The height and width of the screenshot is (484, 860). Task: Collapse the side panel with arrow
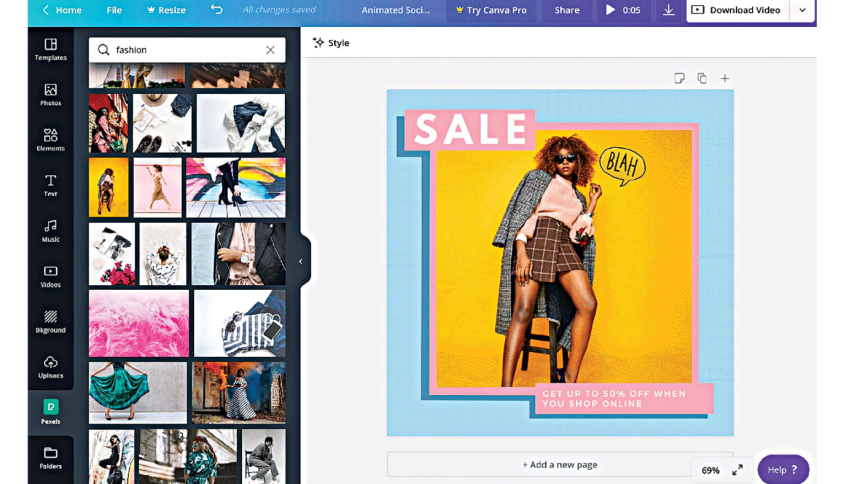(301, 261)
